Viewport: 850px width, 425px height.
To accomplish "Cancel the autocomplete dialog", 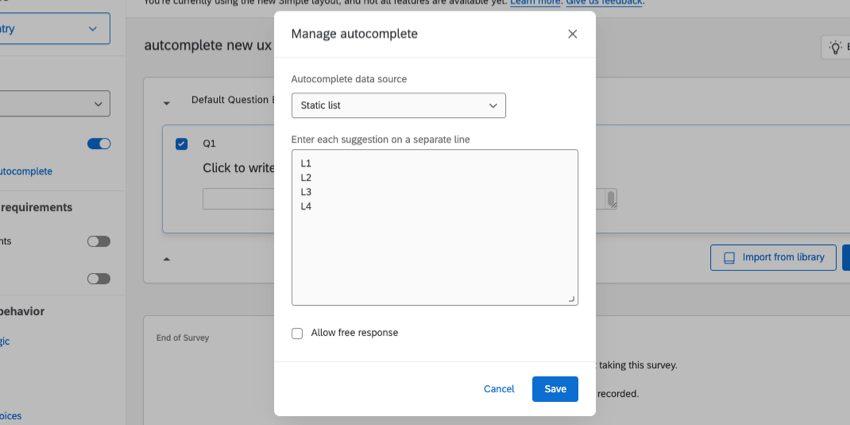I will [499, 389].
